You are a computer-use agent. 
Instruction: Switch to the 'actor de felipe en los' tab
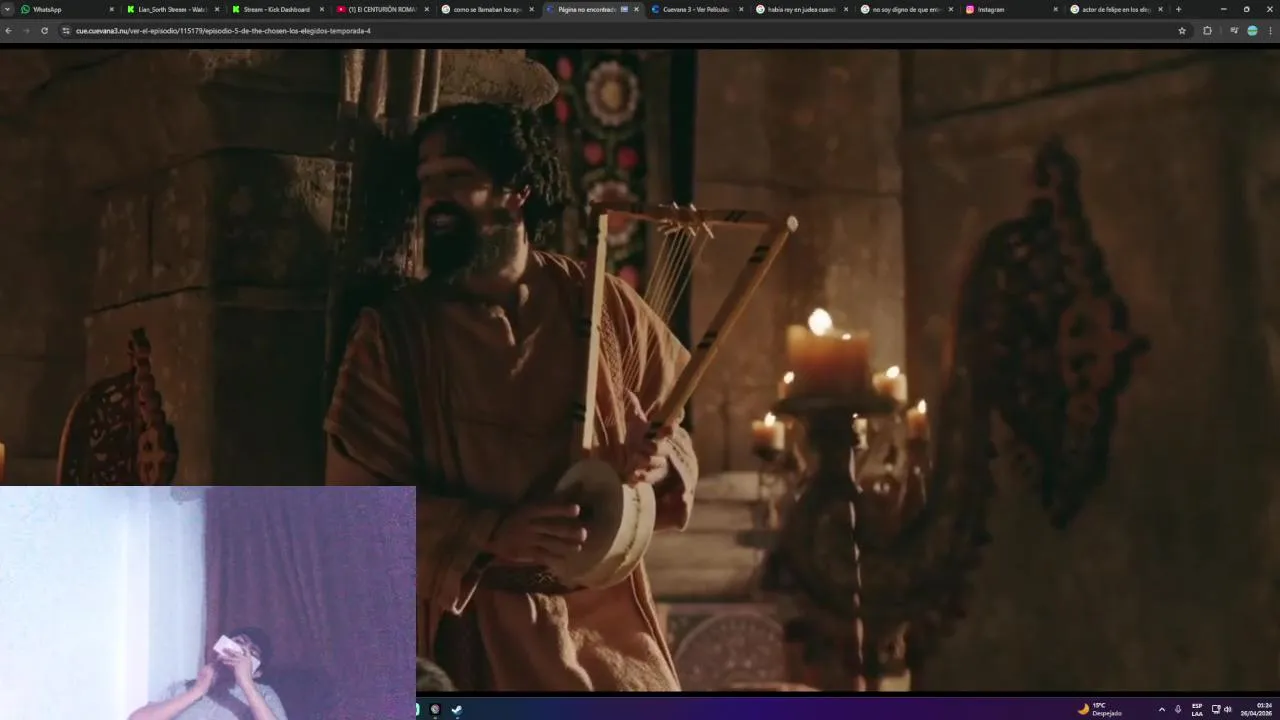(x=1116, y=9)
